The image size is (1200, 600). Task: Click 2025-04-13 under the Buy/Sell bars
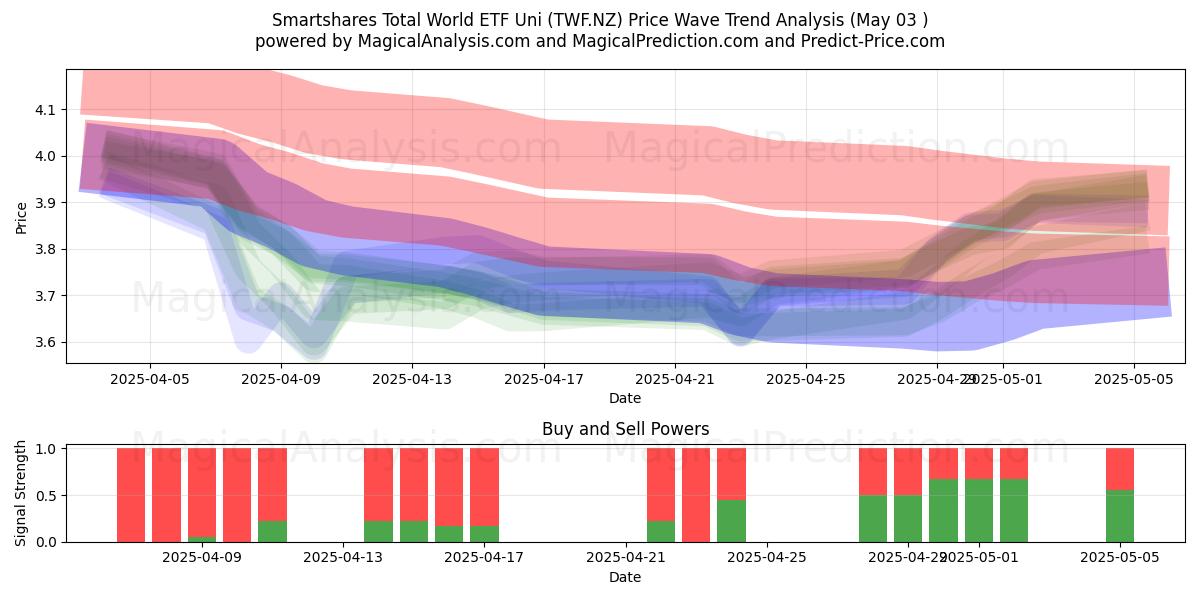343,558
